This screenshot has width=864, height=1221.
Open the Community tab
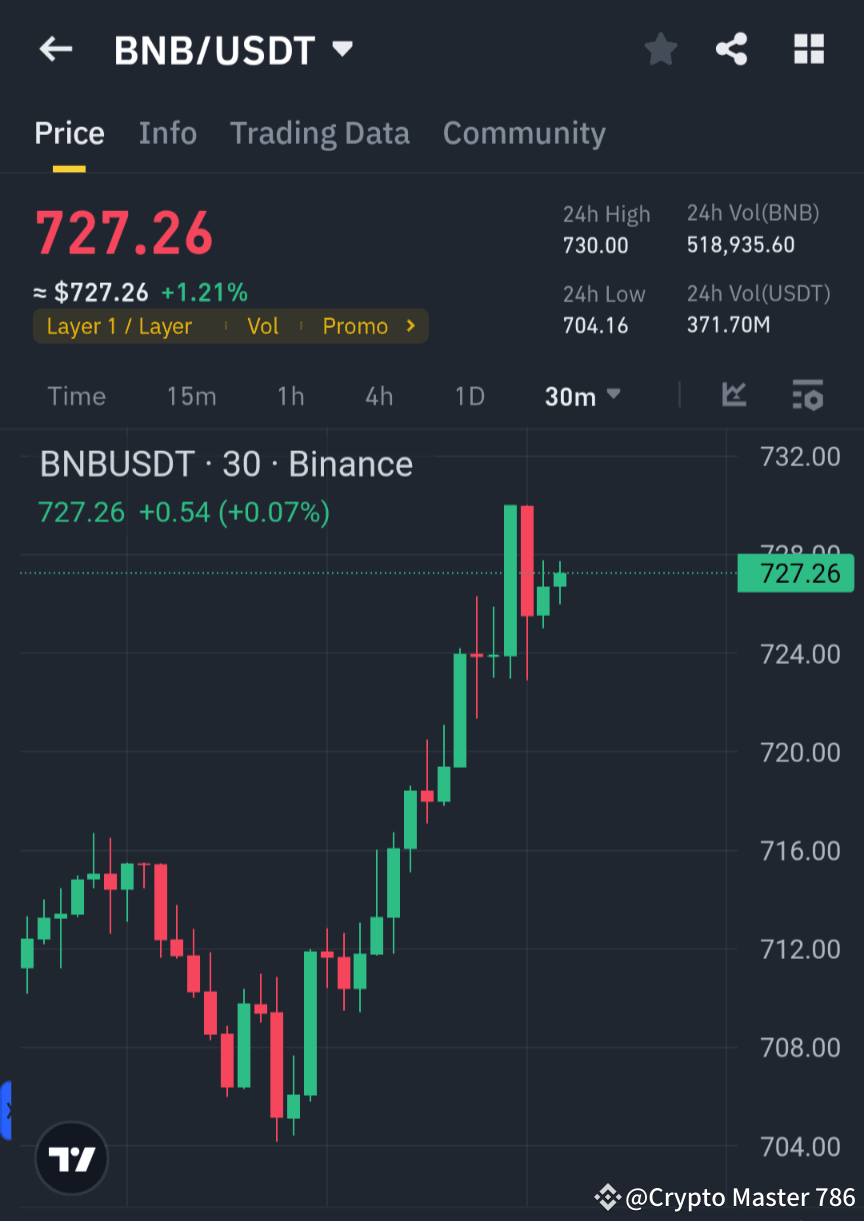(524, 132)
